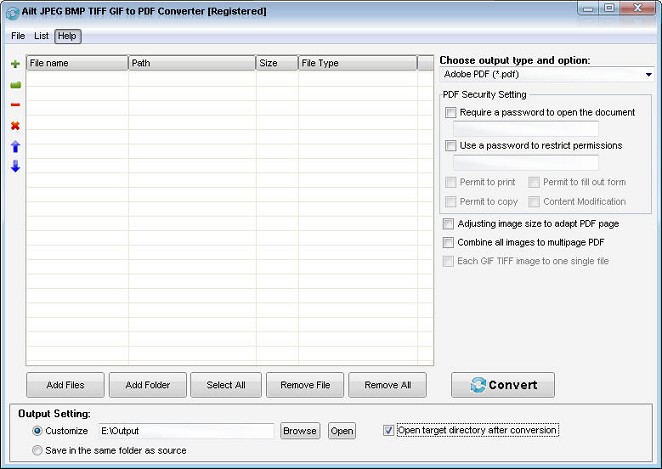Click the Browse button

[x=300, y=431]
